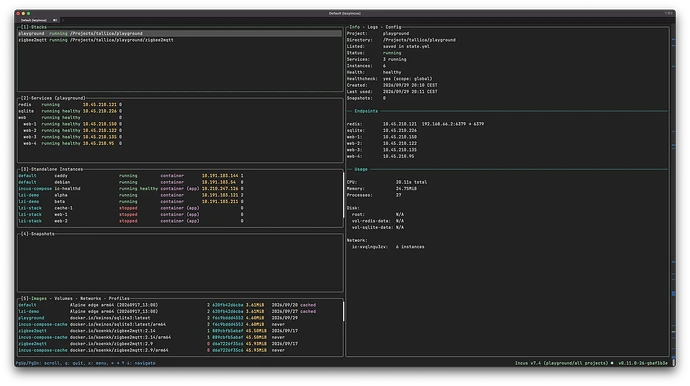Open the Config tab in right panel
Image resolution: width=690 pixels, height=386 pixels.
(x=393, y=27)
